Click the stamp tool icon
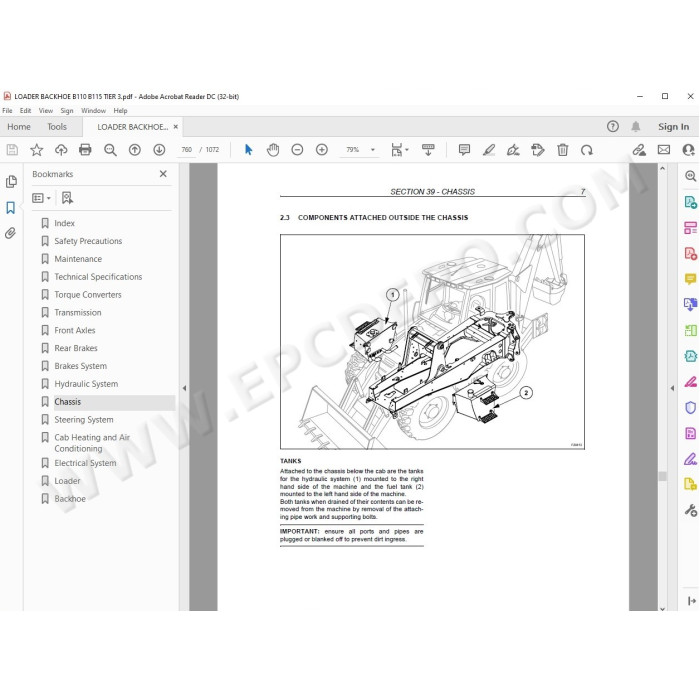Viewport: 700px width, 700px height. (538, 150)
